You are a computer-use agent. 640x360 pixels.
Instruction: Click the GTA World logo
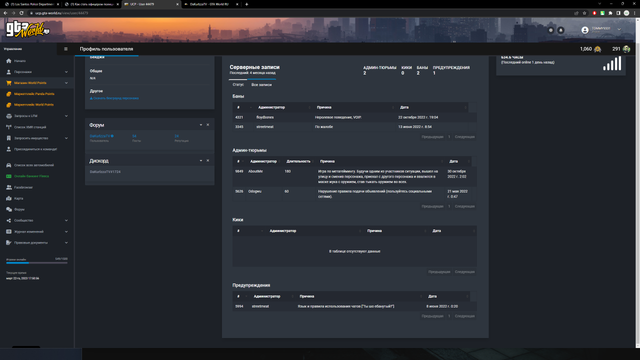[27, 29]
